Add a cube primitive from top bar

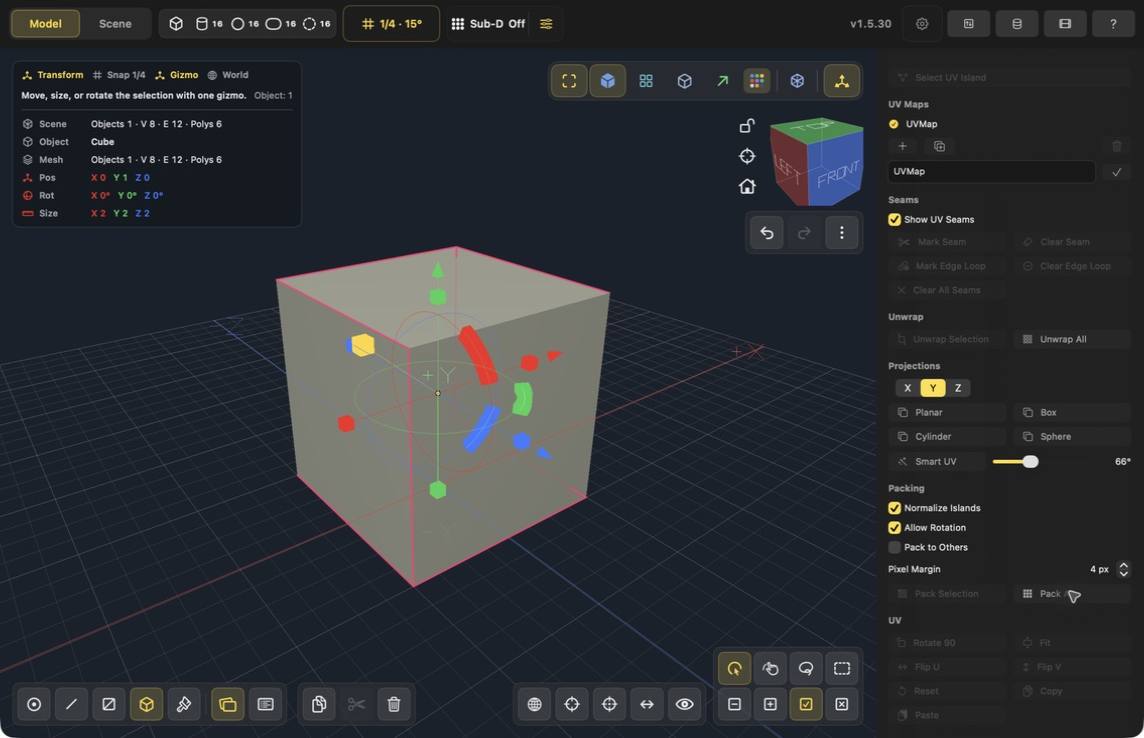[176, 23]
